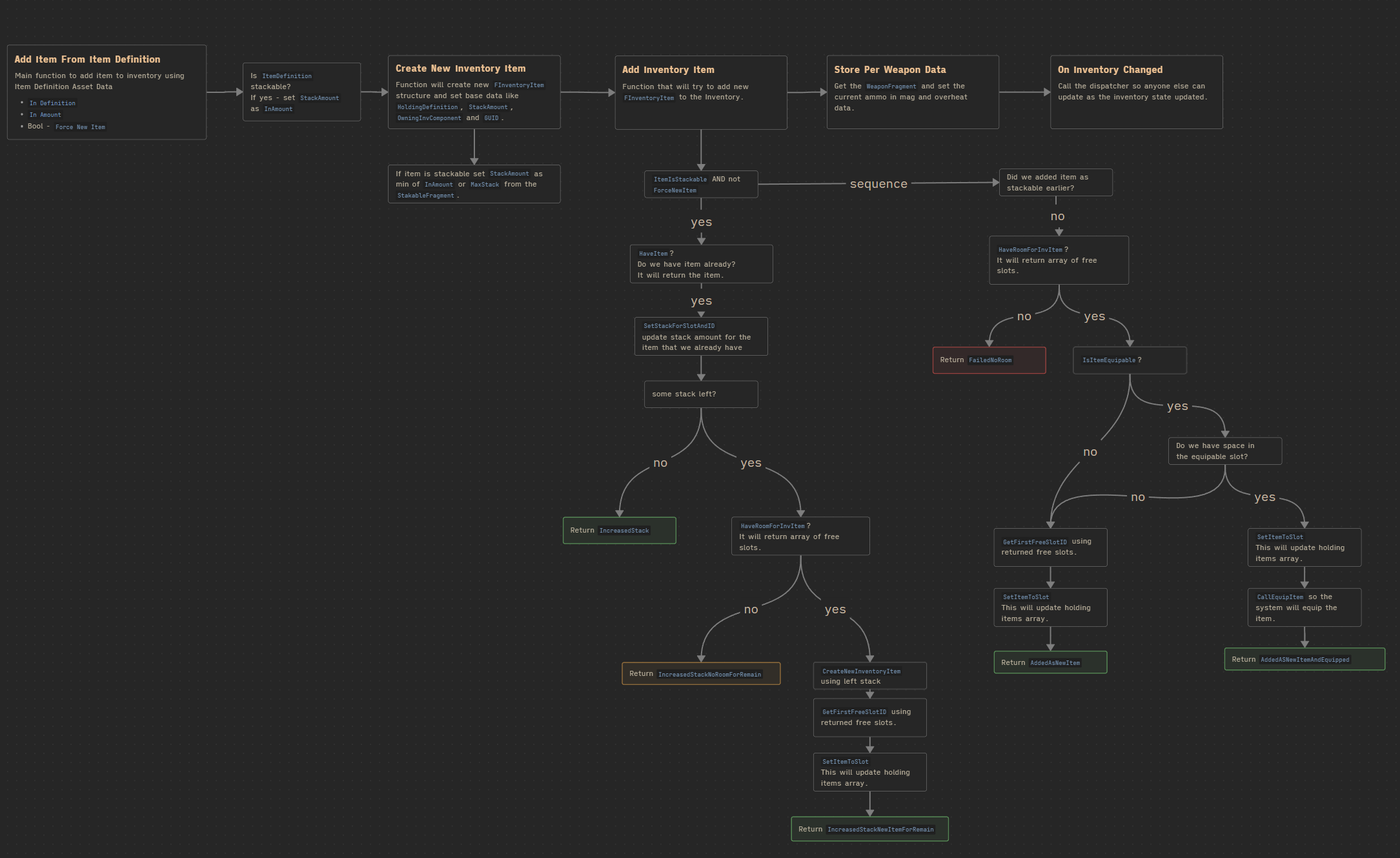Select the Create New Inventory Item node
This screenshot has height=858, width=1400.
coord(474,92)
